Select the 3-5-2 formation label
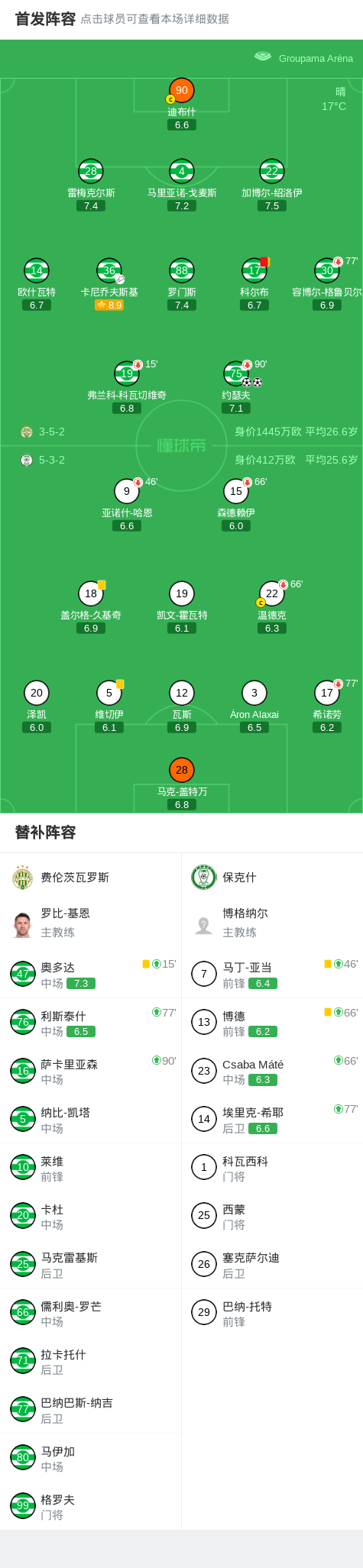The height and width of the screenshot is (1568, 363). coord(52,432)
